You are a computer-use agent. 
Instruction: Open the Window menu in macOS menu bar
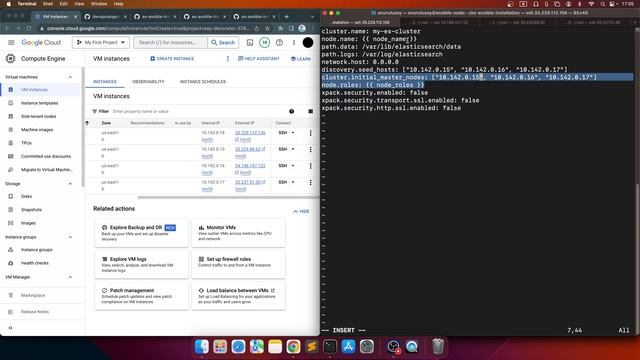click(99, 4)
